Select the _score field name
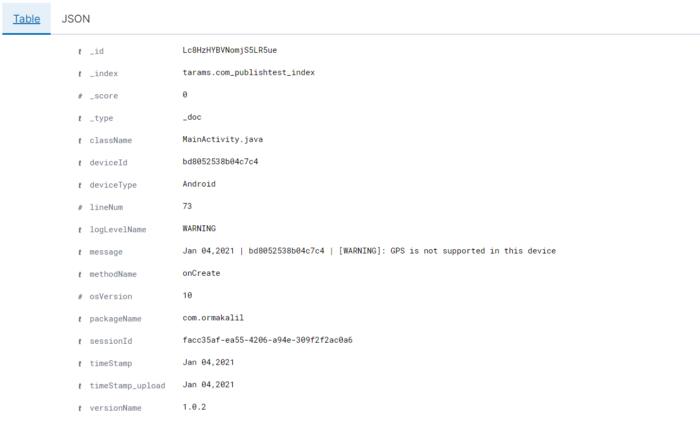Image resolution: width=700 pixels, height=429 pixels. (x=104, y=96)
